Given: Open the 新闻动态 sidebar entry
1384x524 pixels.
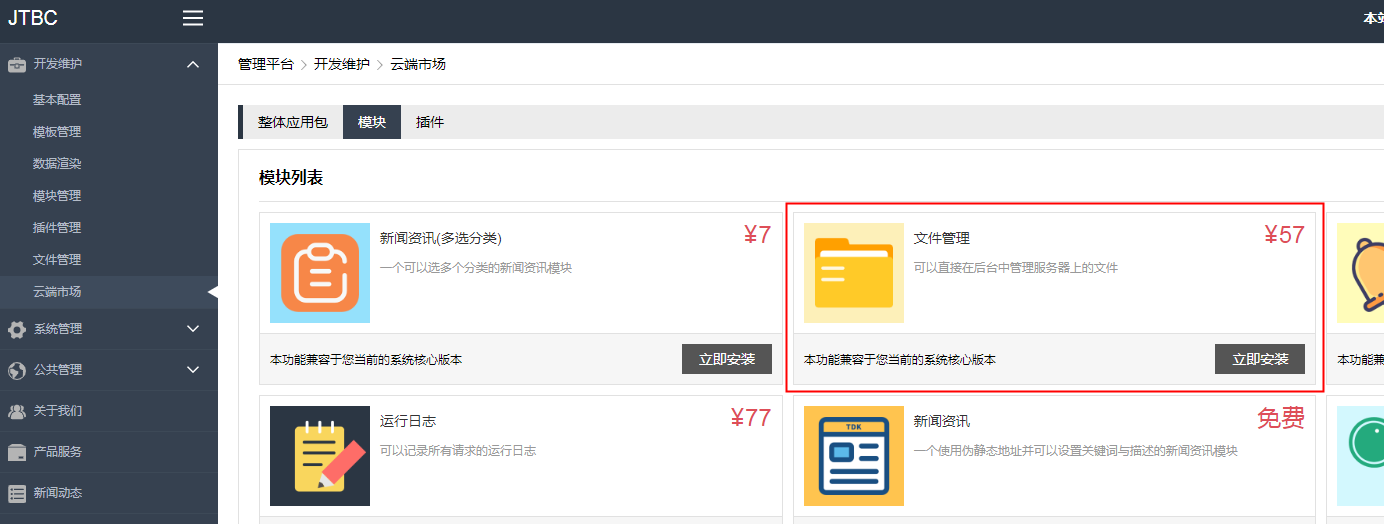Looking at the screenshot, I should [x=58, y=493].
